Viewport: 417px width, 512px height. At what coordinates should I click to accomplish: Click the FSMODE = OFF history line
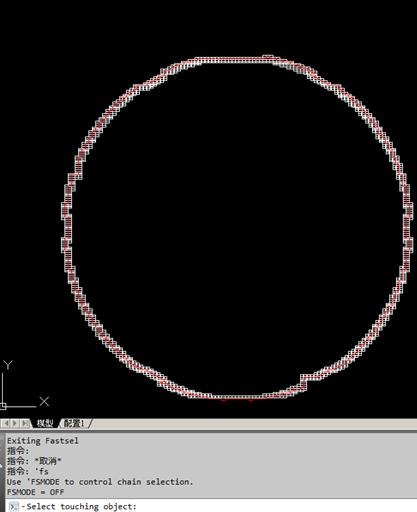tap(36, 492)
